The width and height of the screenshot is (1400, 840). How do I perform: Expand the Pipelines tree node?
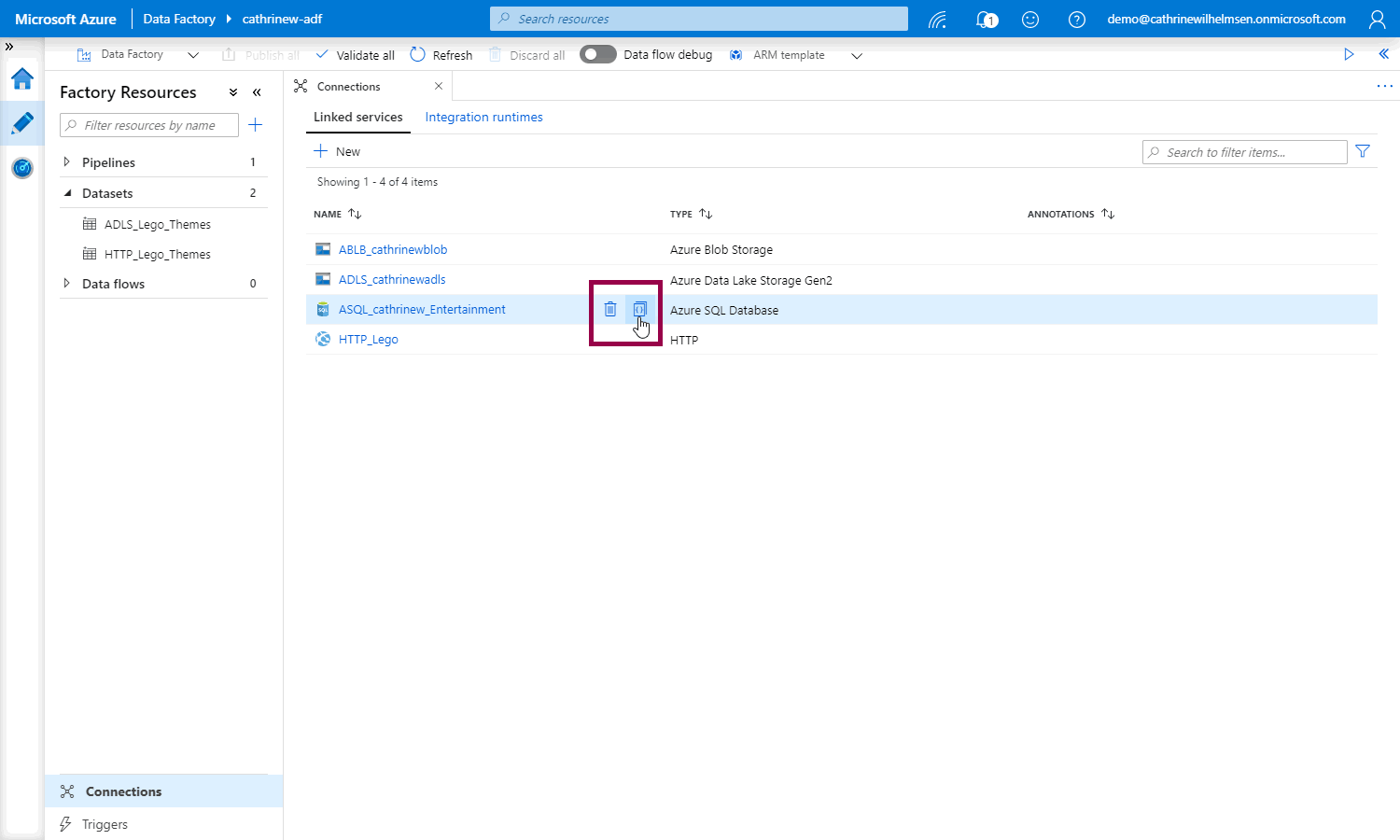click(x=66, y=162)
